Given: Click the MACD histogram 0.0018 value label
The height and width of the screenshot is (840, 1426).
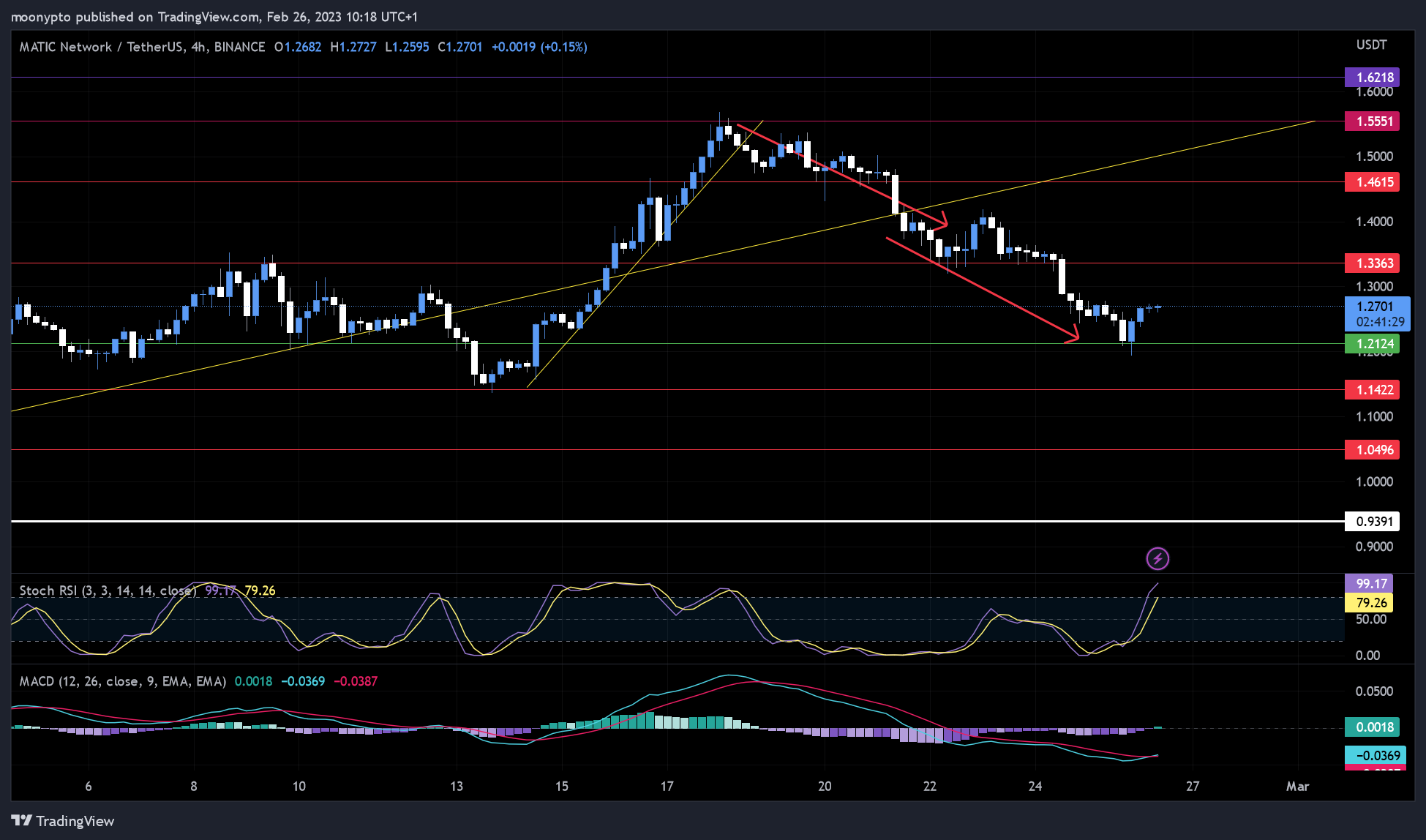Looking at the screenshot, I should coord(1372,727).
